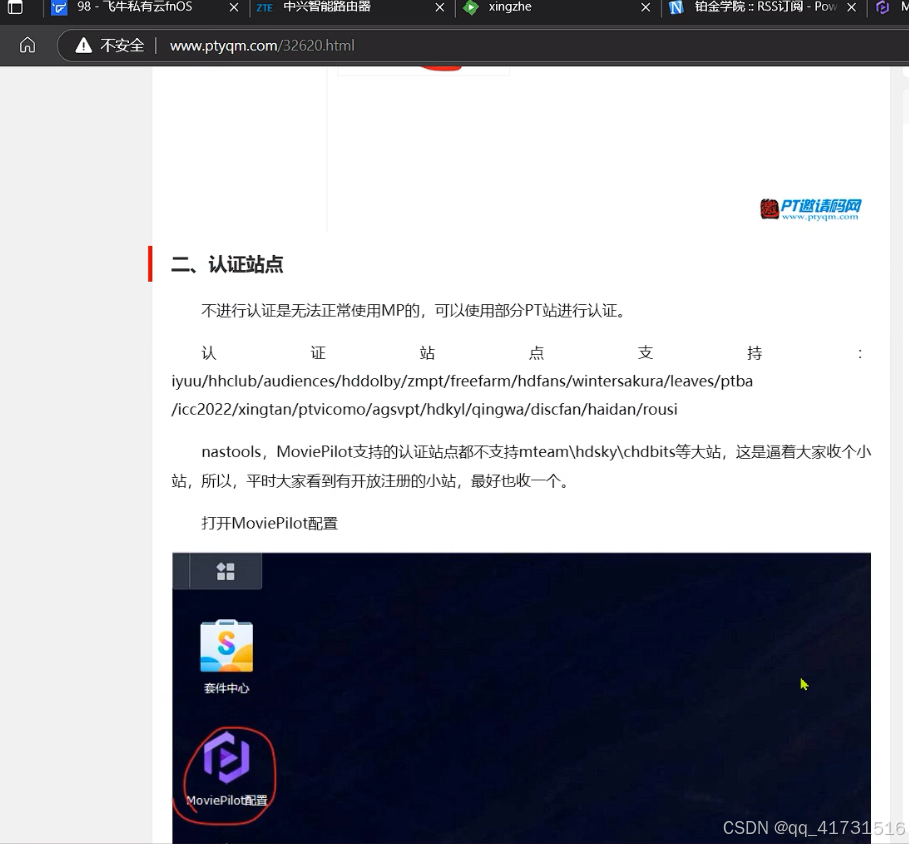909x844 pixels.
Task: Open the tab actions icon at top-left
Action: point(15,7)
